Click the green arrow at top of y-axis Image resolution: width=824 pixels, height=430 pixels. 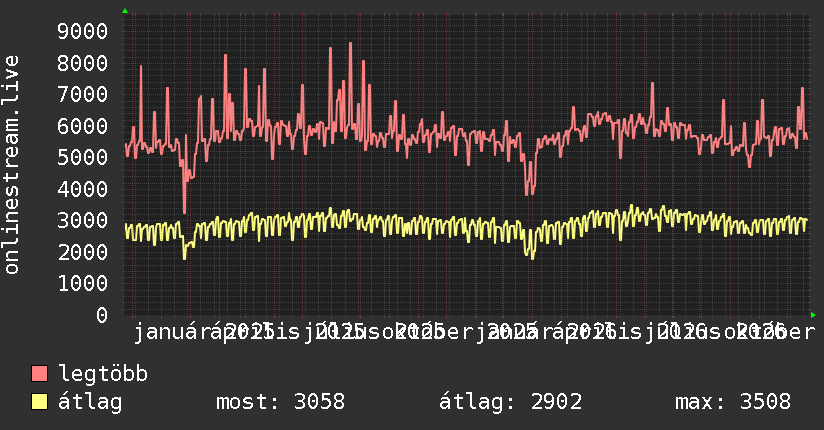[x=125, y=11]
